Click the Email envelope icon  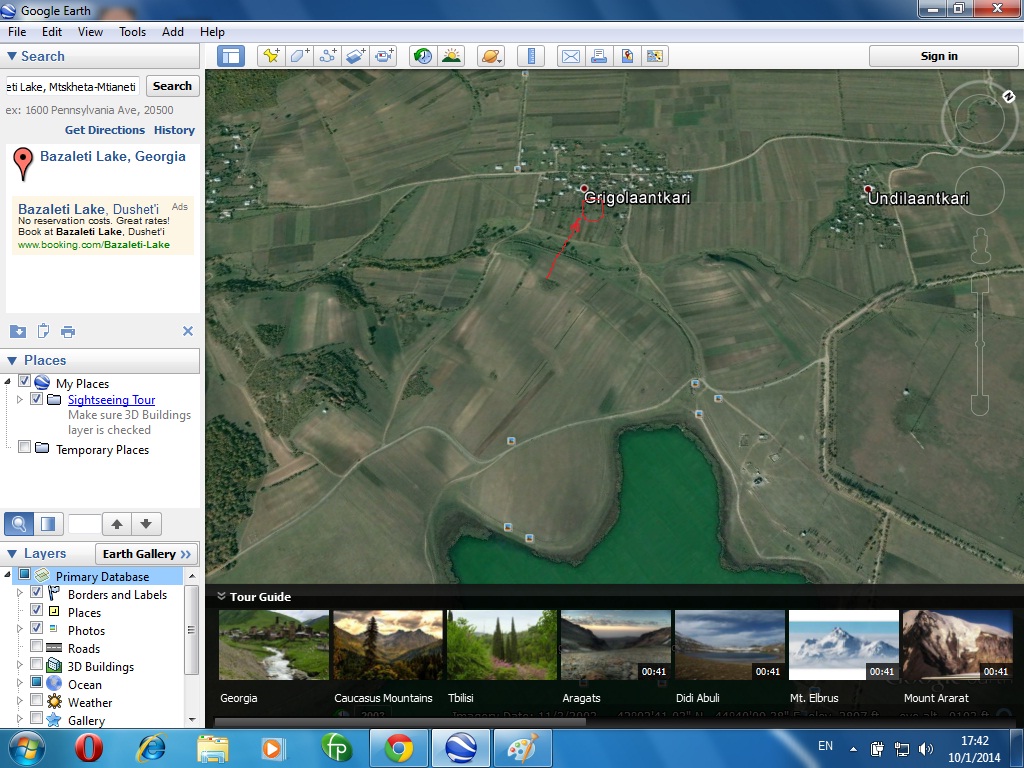[571, 56]
